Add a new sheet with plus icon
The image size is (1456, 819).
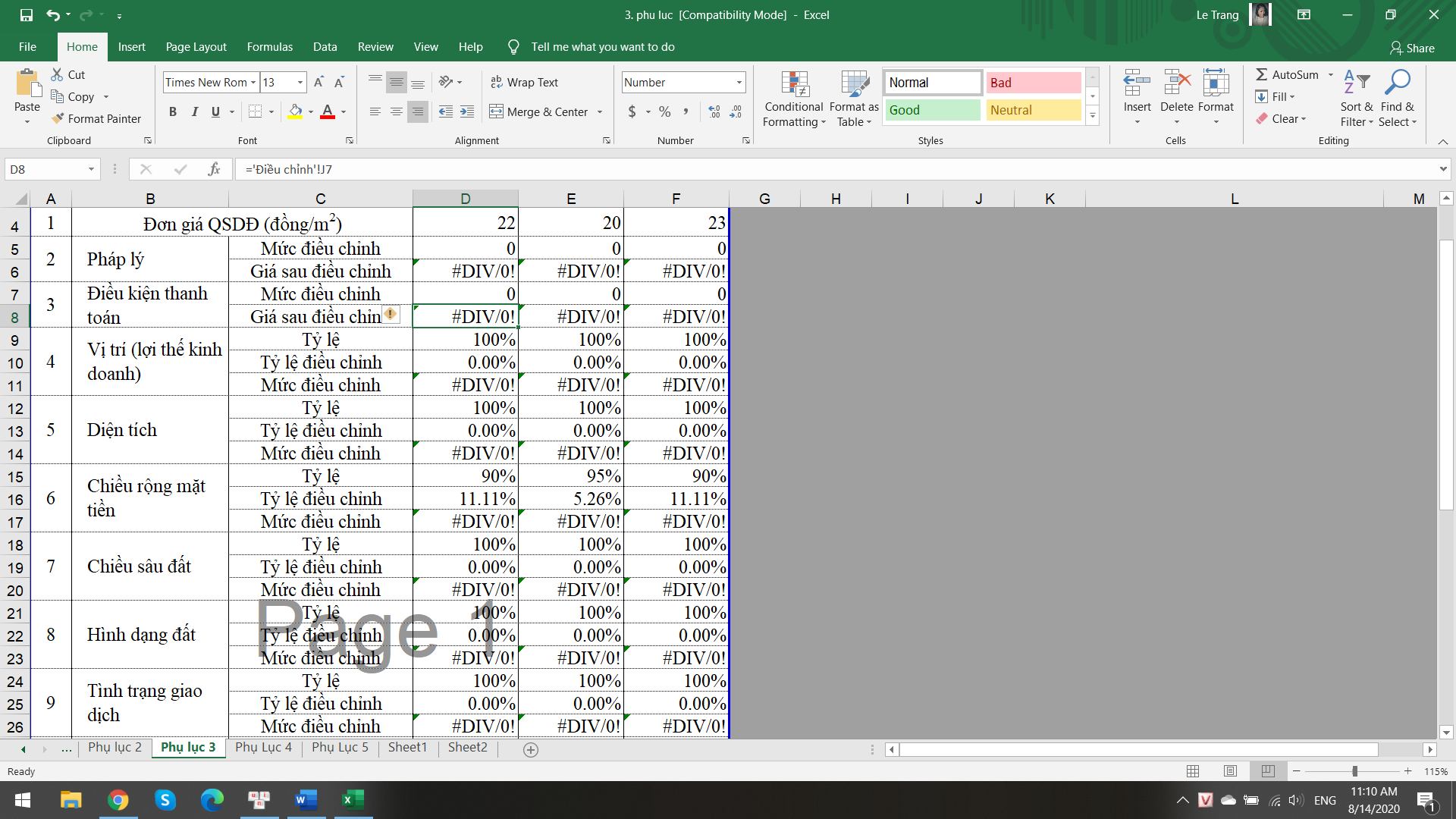coord(531,749)
